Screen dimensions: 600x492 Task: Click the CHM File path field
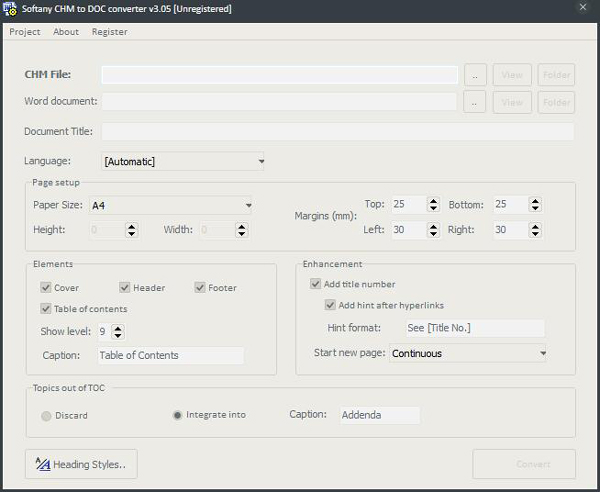coord(279,75)
